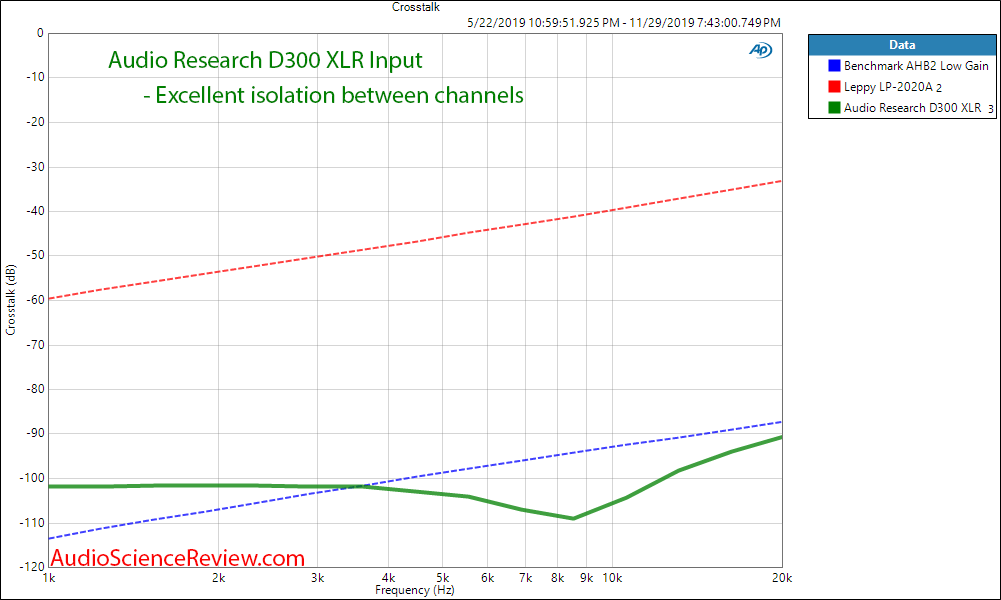Viewport: 1001px width, 600px height.
Task: Click the 5k frequency axis tick label
Action: (x=442, y=578)
